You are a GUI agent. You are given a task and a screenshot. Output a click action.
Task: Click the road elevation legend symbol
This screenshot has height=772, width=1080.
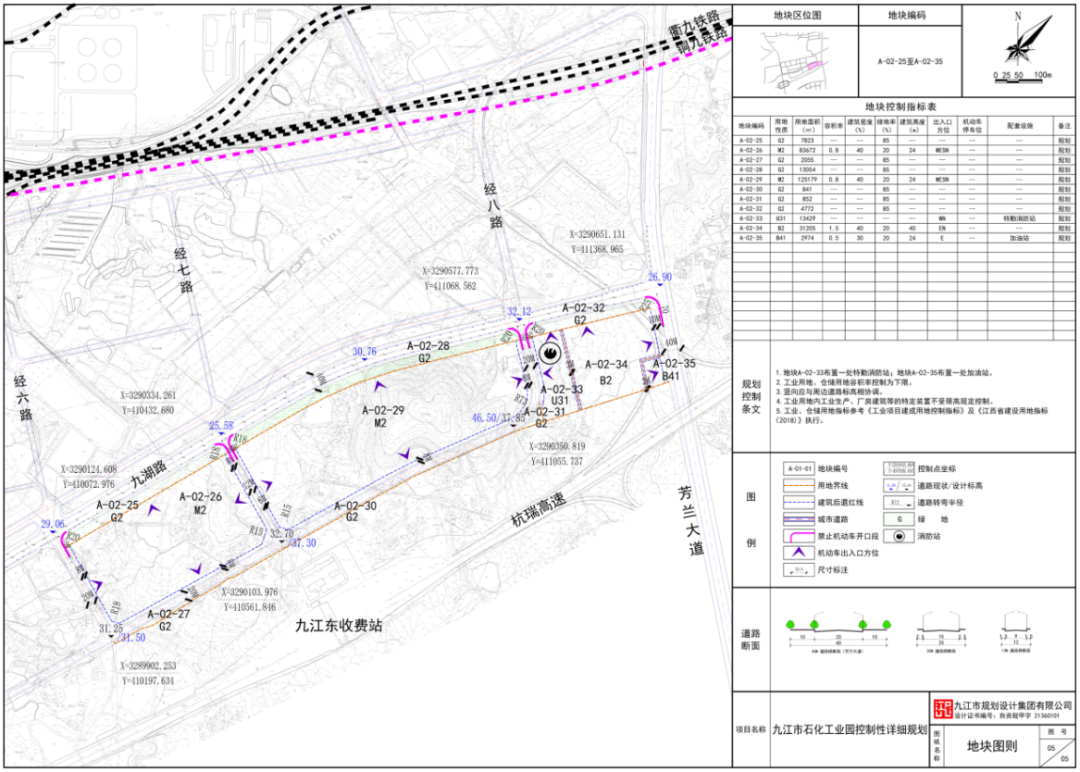899,486
